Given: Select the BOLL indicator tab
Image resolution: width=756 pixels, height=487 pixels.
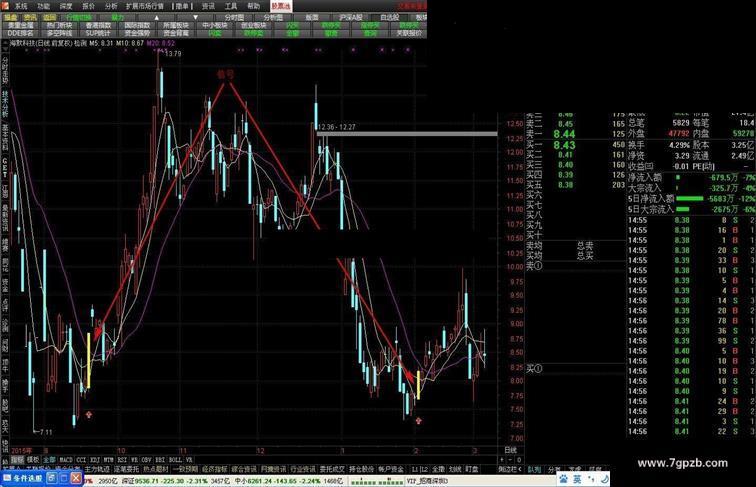Looking at the screenshot, I should pyautogui.click(x=176, y=460).
